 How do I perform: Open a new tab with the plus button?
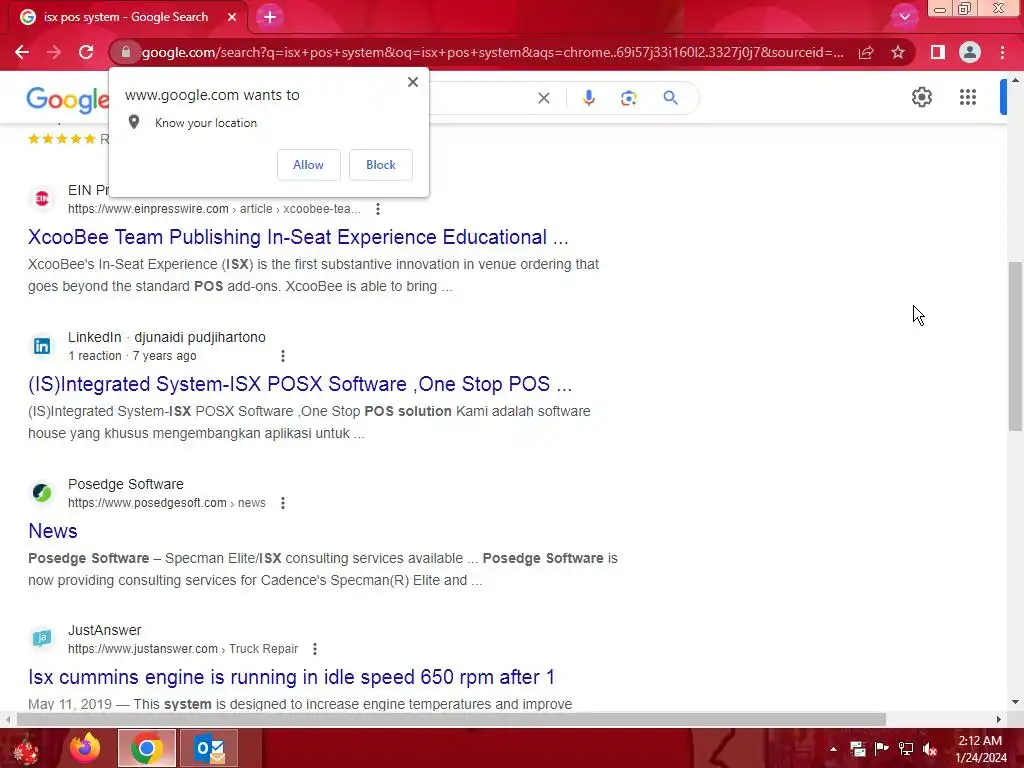click(270, 17)
